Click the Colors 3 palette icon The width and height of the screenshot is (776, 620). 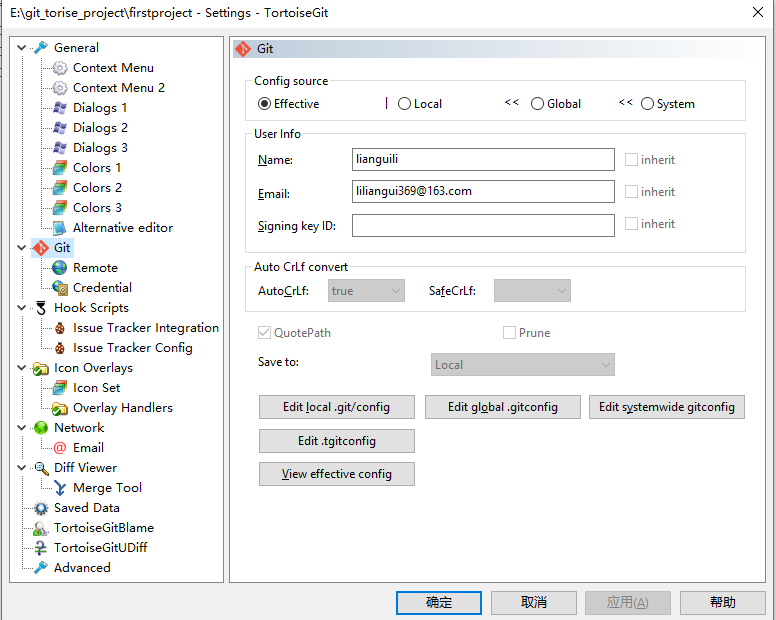point(60,208)
